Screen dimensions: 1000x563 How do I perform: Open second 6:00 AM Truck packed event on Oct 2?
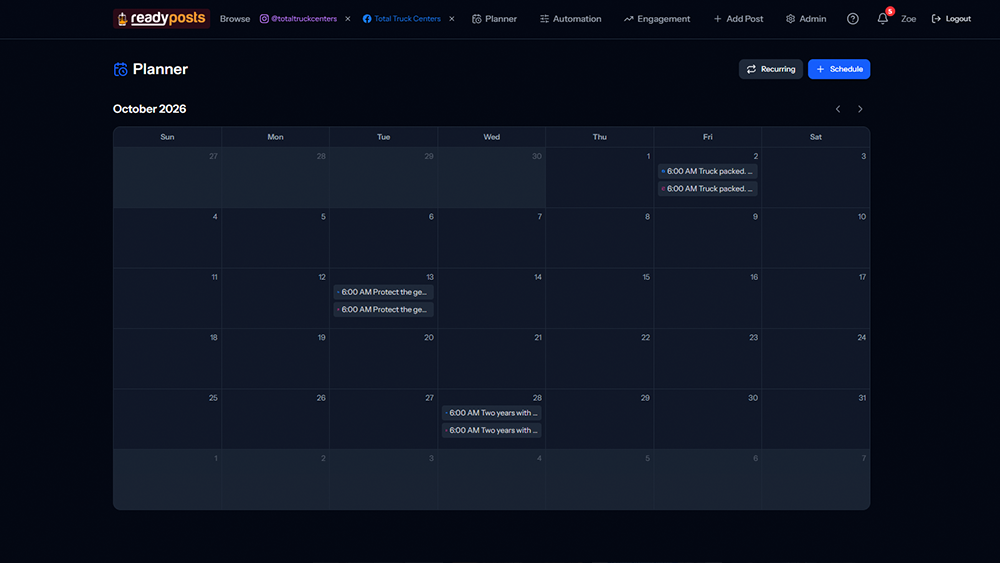[707, 189]
